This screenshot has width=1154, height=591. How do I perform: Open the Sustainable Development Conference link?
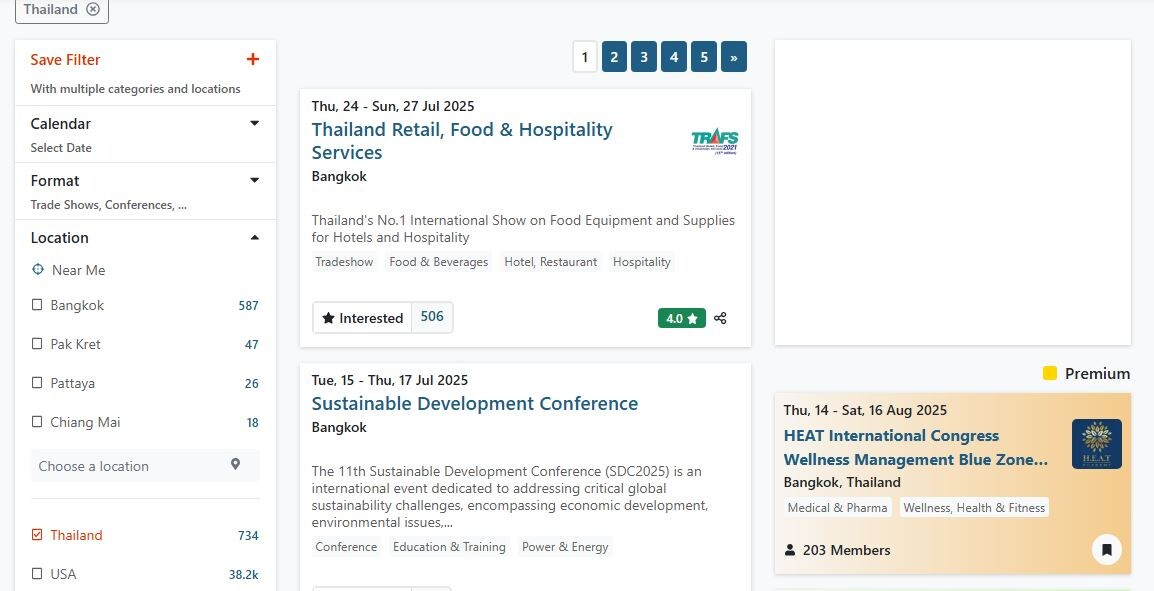click(474, 403)
